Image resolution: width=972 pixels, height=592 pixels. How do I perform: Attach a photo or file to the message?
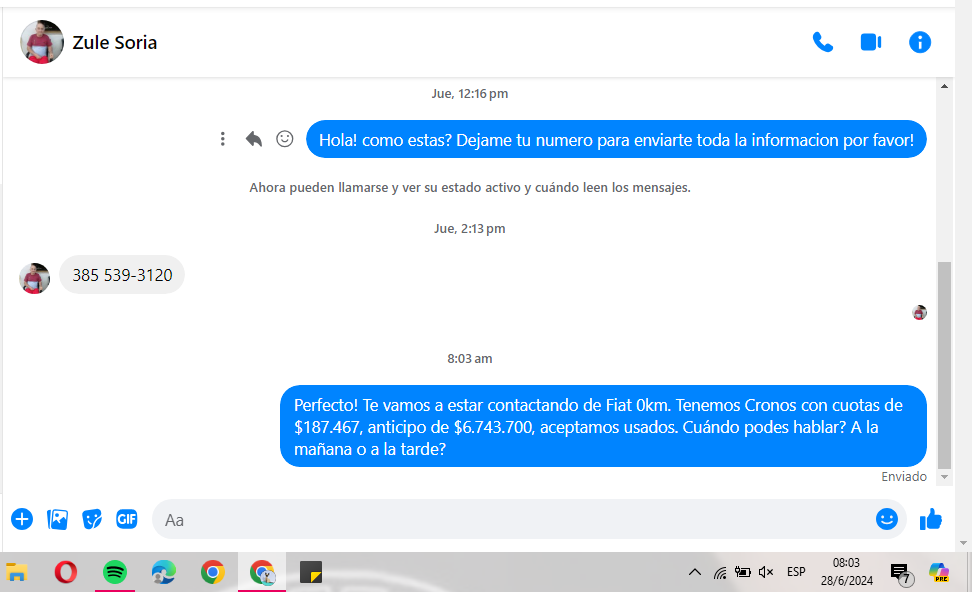point(58,519)
